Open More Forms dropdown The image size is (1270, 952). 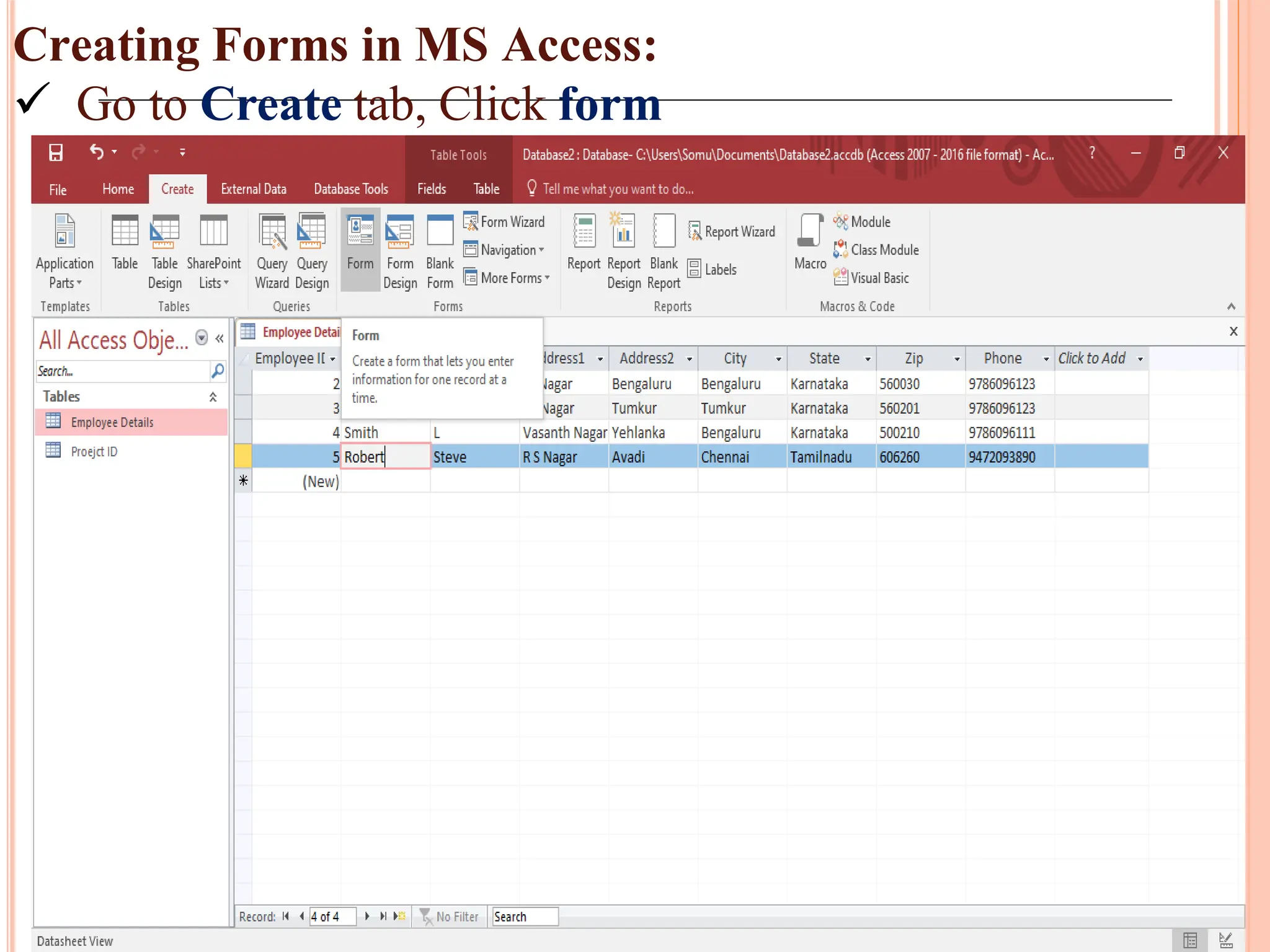507,278
